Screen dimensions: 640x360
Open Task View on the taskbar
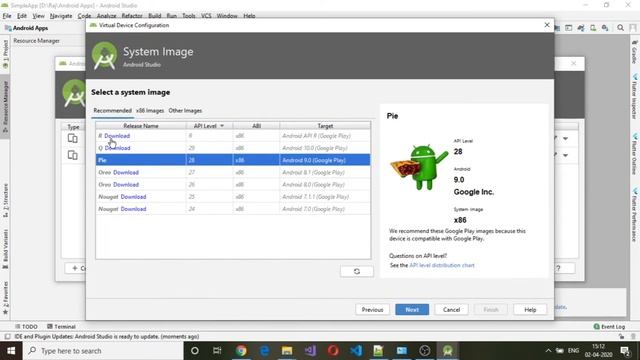point(217,351)
